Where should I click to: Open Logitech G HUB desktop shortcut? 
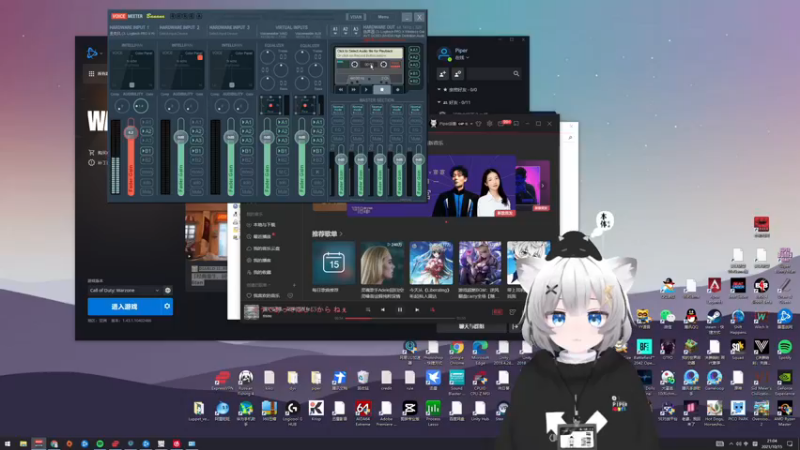292,412
